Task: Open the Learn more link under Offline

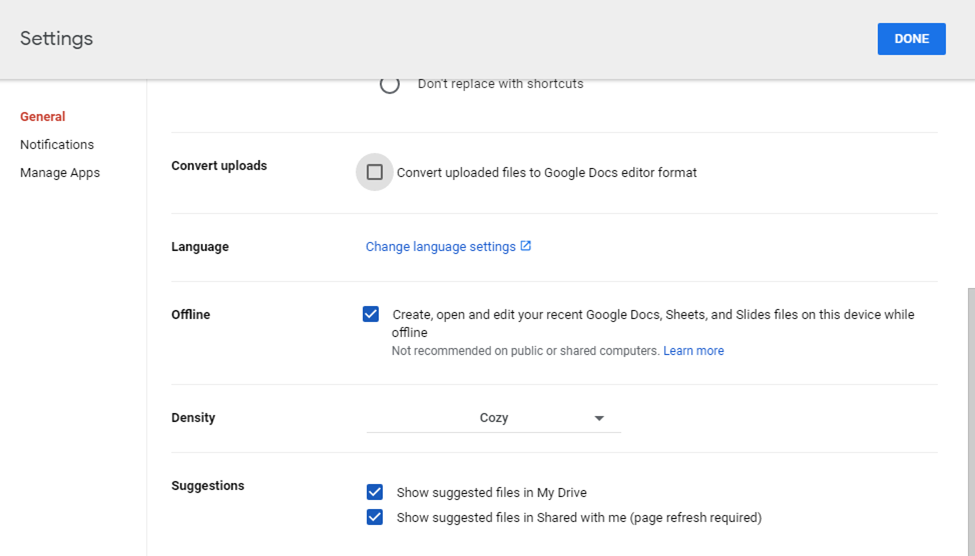Action: (693, 351)
